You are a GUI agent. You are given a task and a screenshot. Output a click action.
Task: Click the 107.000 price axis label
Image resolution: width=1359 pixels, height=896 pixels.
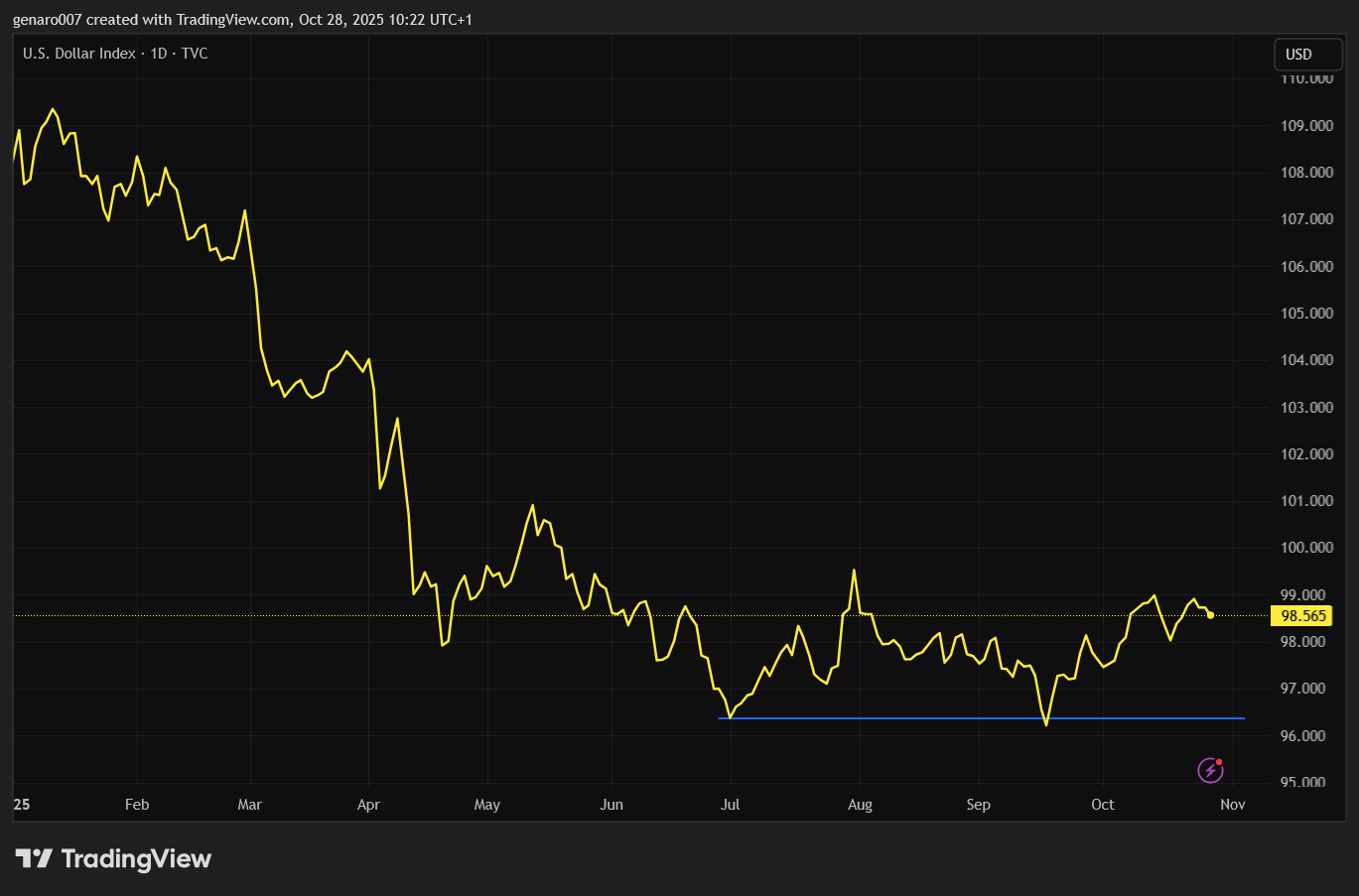pyautogui.click(x=1306, y=219)
